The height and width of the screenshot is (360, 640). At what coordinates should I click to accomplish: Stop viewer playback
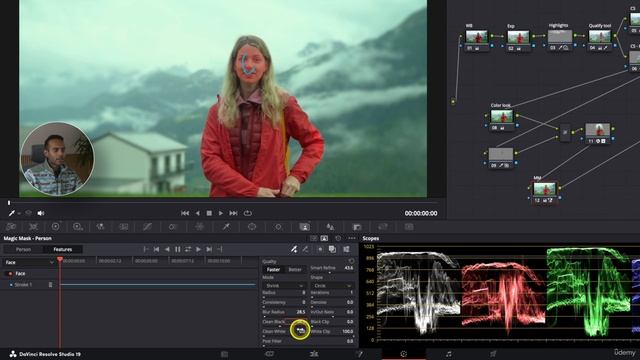tap(209, 213)
